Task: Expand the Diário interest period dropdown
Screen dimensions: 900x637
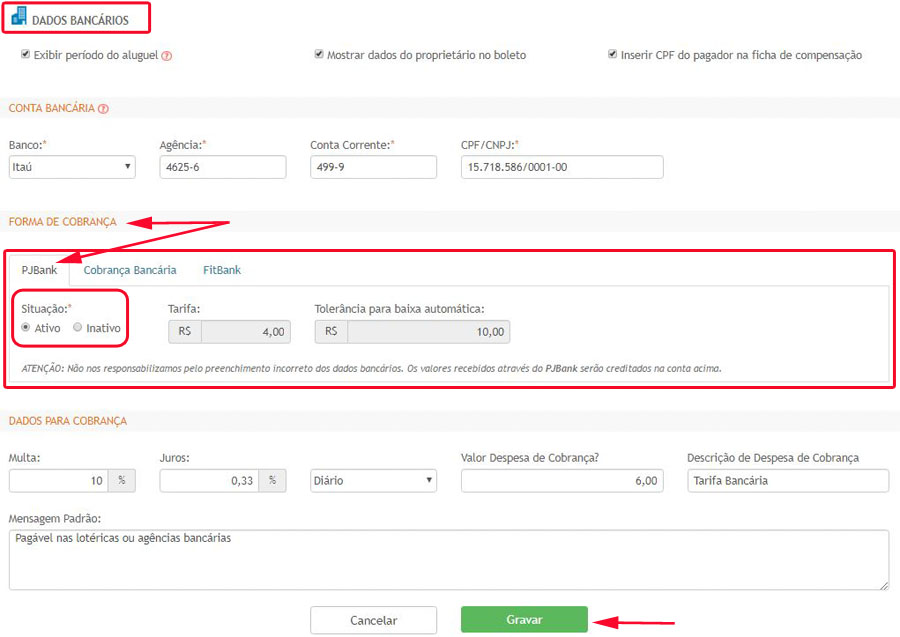Action: coord(373,481)
